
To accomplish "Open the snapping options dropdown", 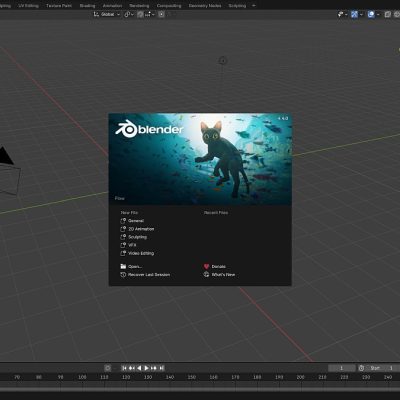I will pos(150,14).
